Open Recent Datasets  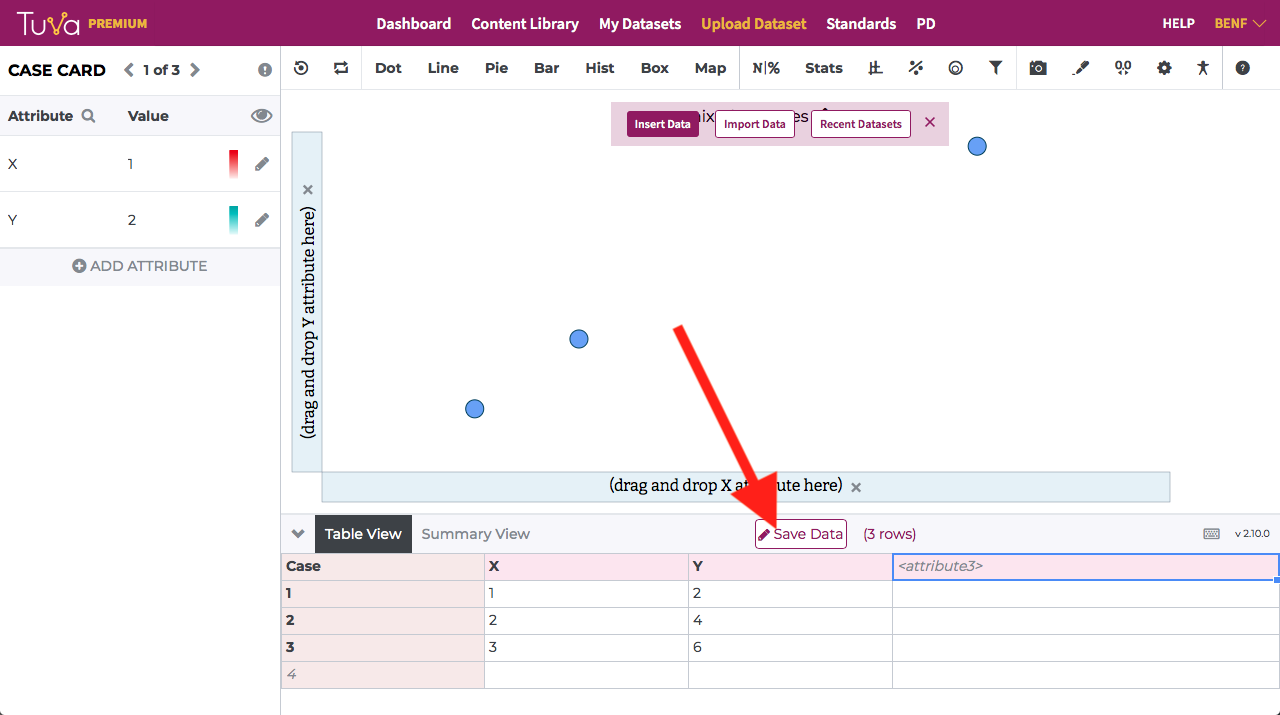pos(861,124)
